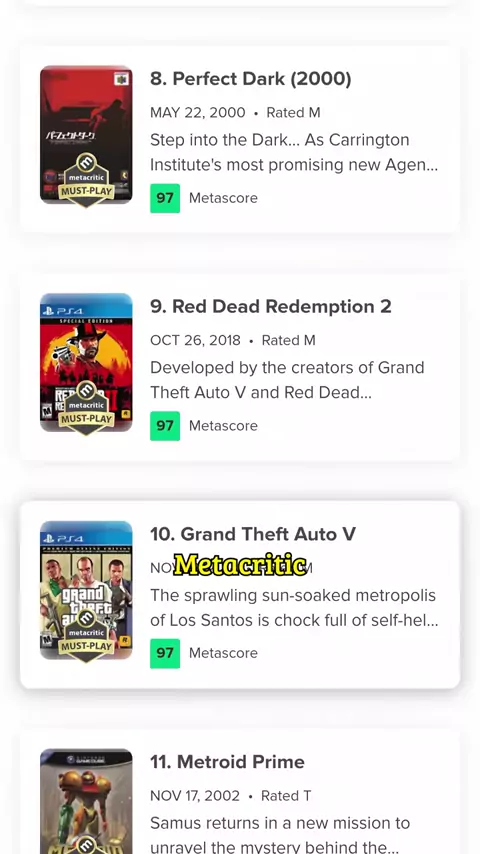480x854 pixels.
Task: Click the green 97 Metascore for Grand Theft Auto V
Action: coord(165,653)
